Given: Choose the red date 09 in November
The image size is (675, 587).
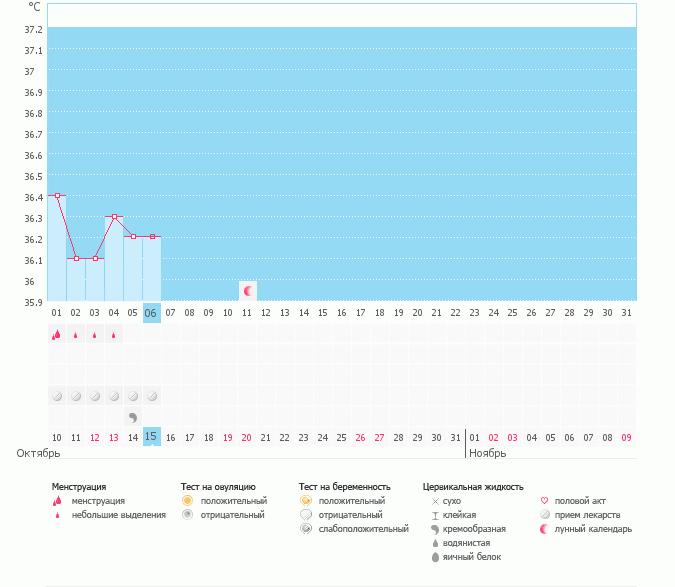Looking at the screenshot, I should 626,437.
